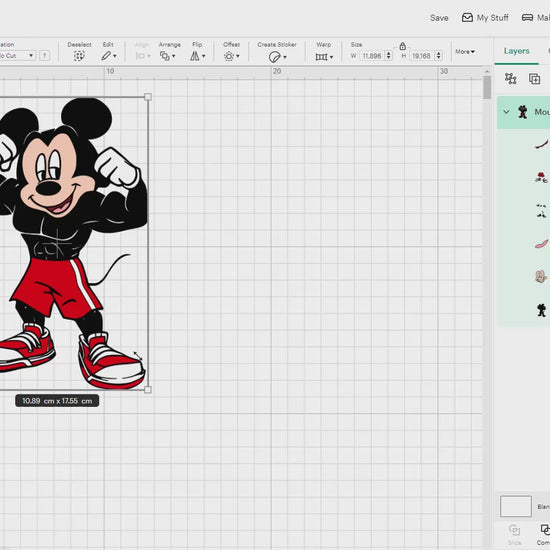The height and width of the screenshot is (550, 550).
Task: Click the width W size field
Action: [x=372, y=56]
